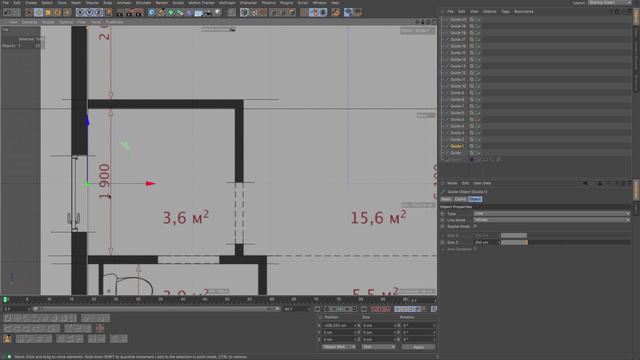
Task: Toggle the Axis Centered checkbox
Action: [x=475, y=249]
